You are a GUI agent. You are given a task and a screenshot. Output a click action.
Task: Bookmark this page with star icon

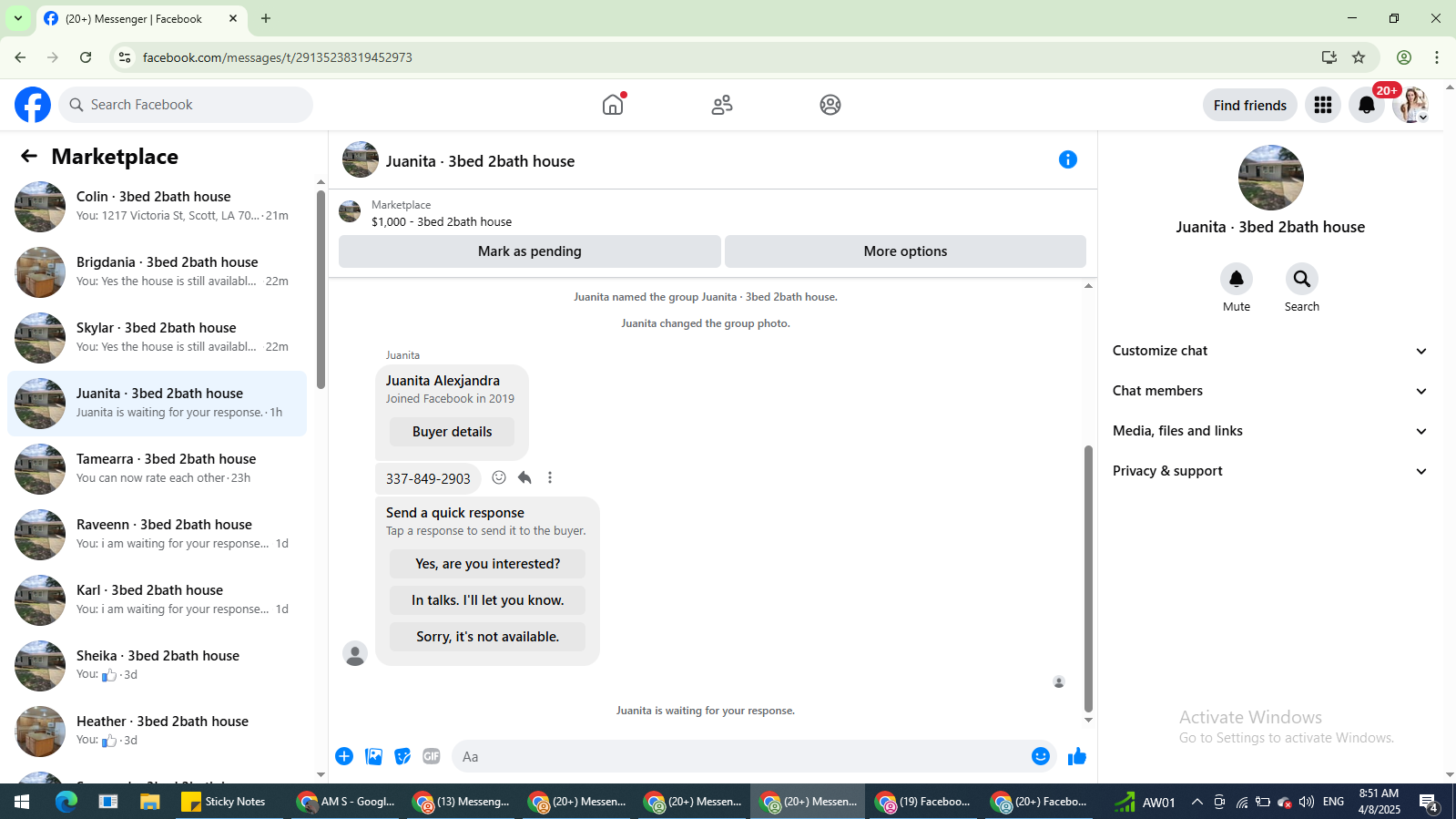click(1359, 57)
